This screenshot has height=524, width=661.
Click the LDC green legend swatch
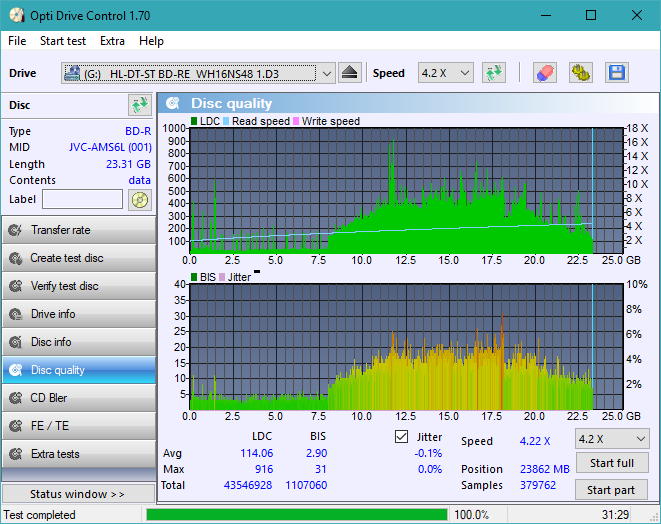[x=194, y=121]
